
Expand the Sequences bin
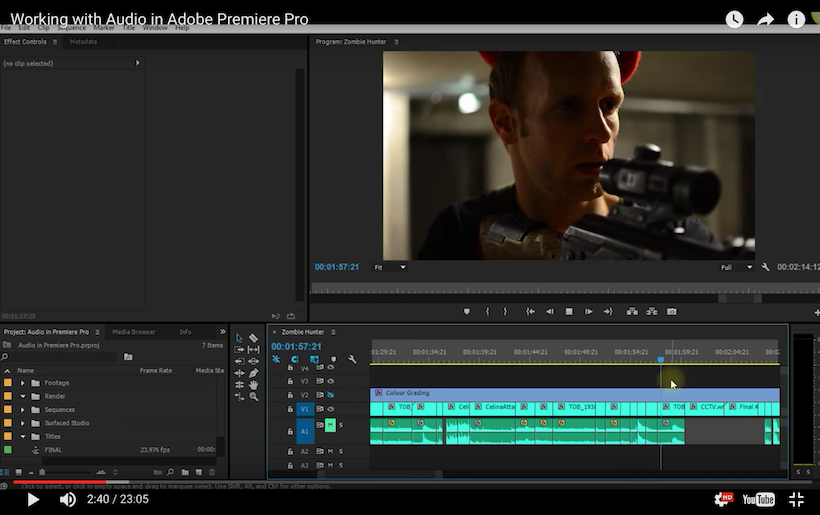coord(22,409)
